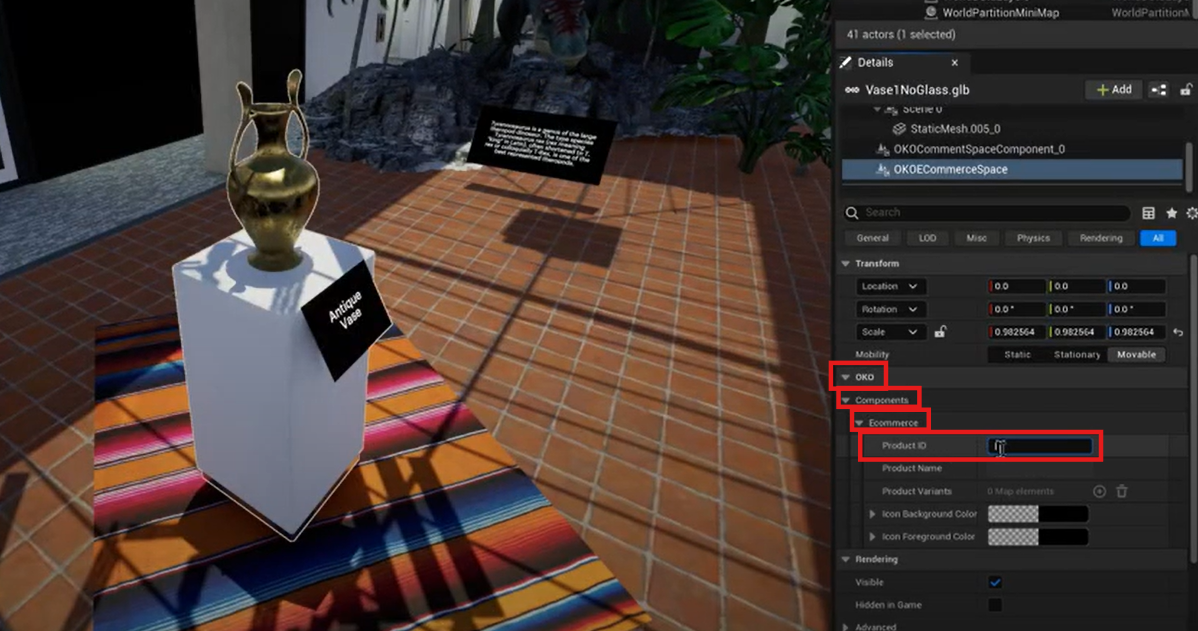Set Mobility to Static

(1017, 355)
